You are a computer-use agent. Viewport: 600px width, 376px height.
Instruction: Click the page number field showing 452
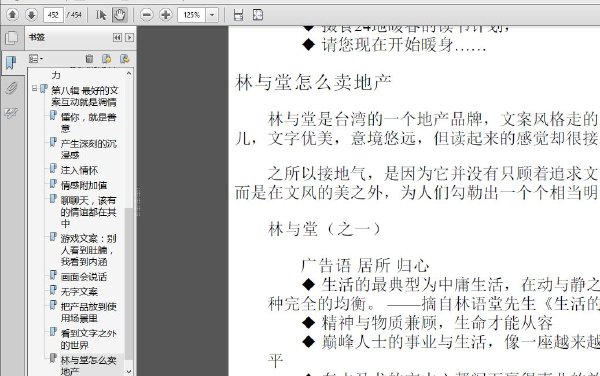(x=53, y=15)
